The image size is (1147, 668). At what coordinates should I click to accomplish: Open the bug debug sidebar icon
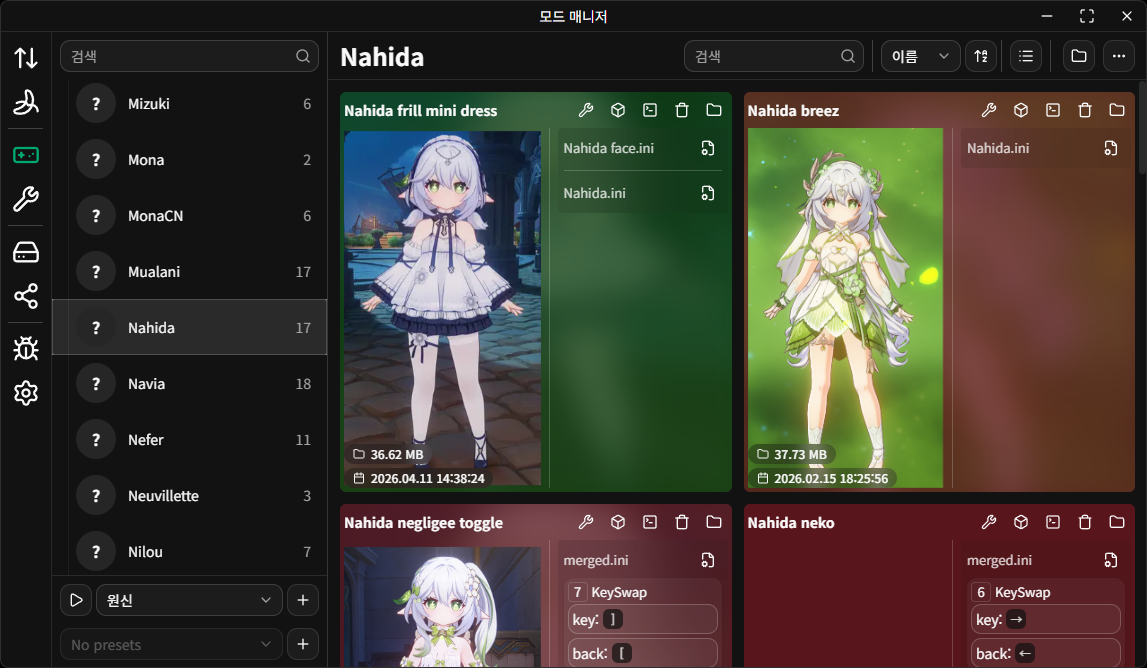[26, 349]
